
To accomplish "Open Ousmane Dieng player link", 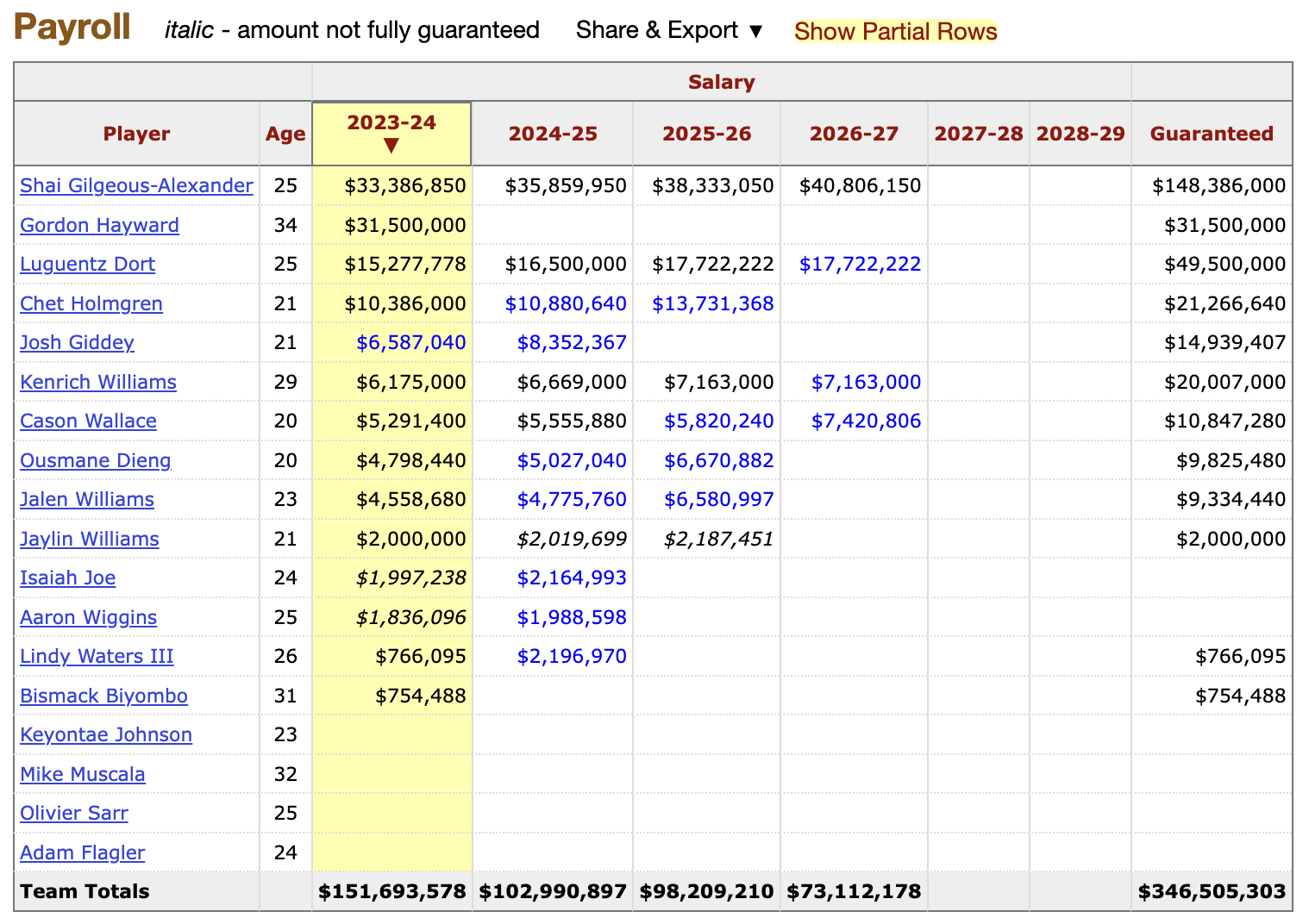I will (95, 460).
